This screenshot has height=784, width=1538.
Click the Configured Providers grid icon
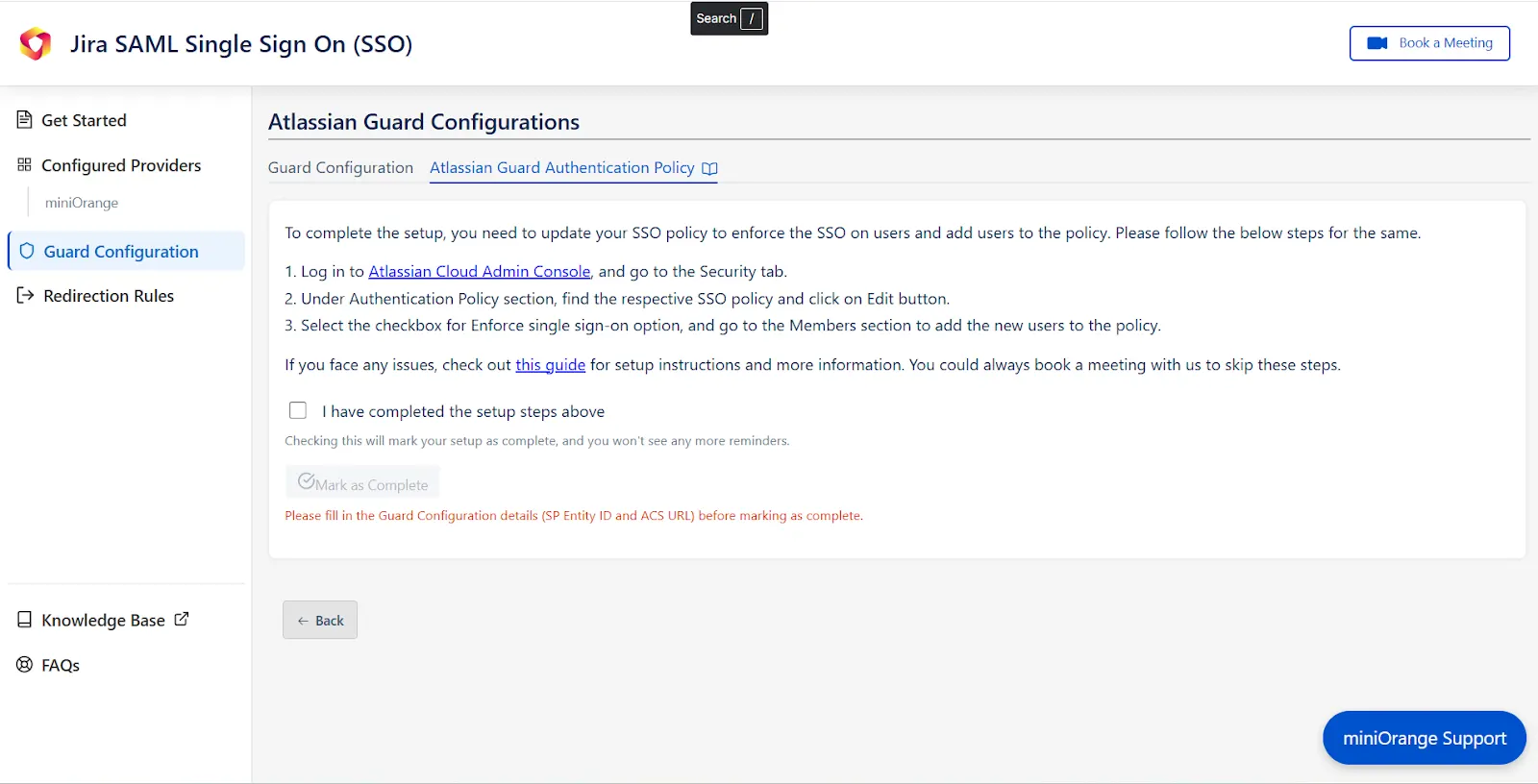click(x=25, y=164)
